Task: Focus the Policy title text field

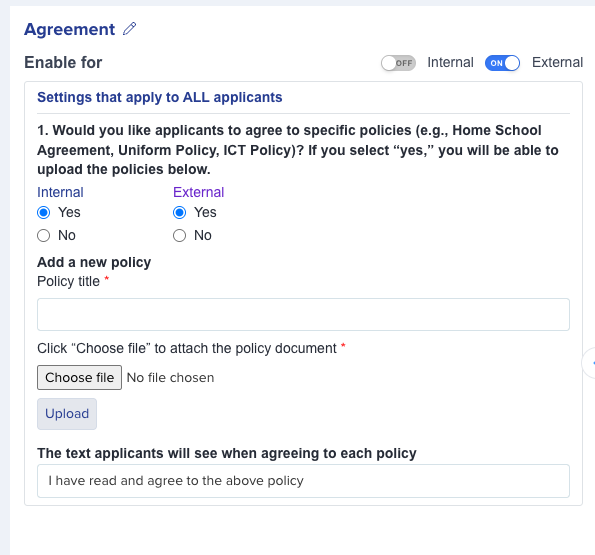Action: pos(303,314)
